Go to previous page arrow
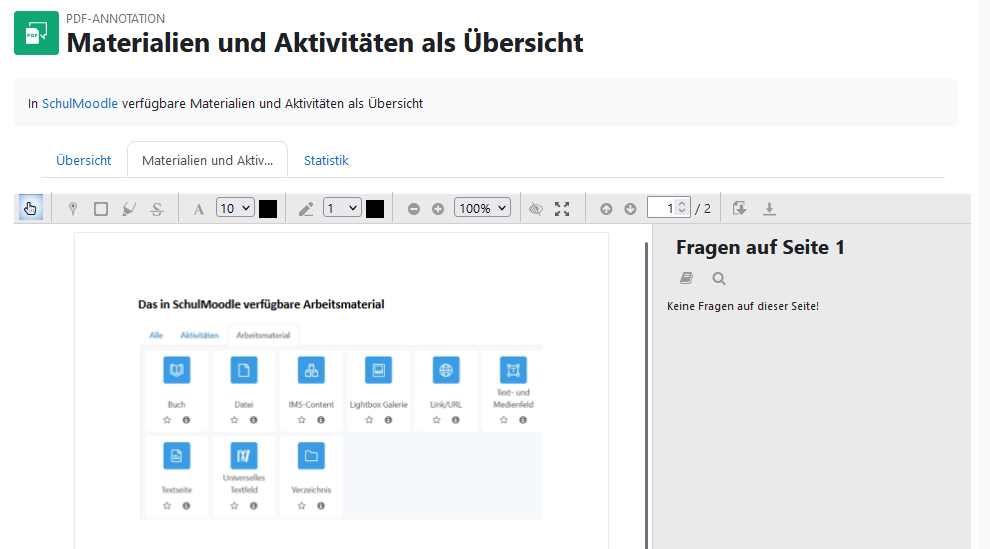990x549 pixels. pyautogui.click(x=606, y=209)
